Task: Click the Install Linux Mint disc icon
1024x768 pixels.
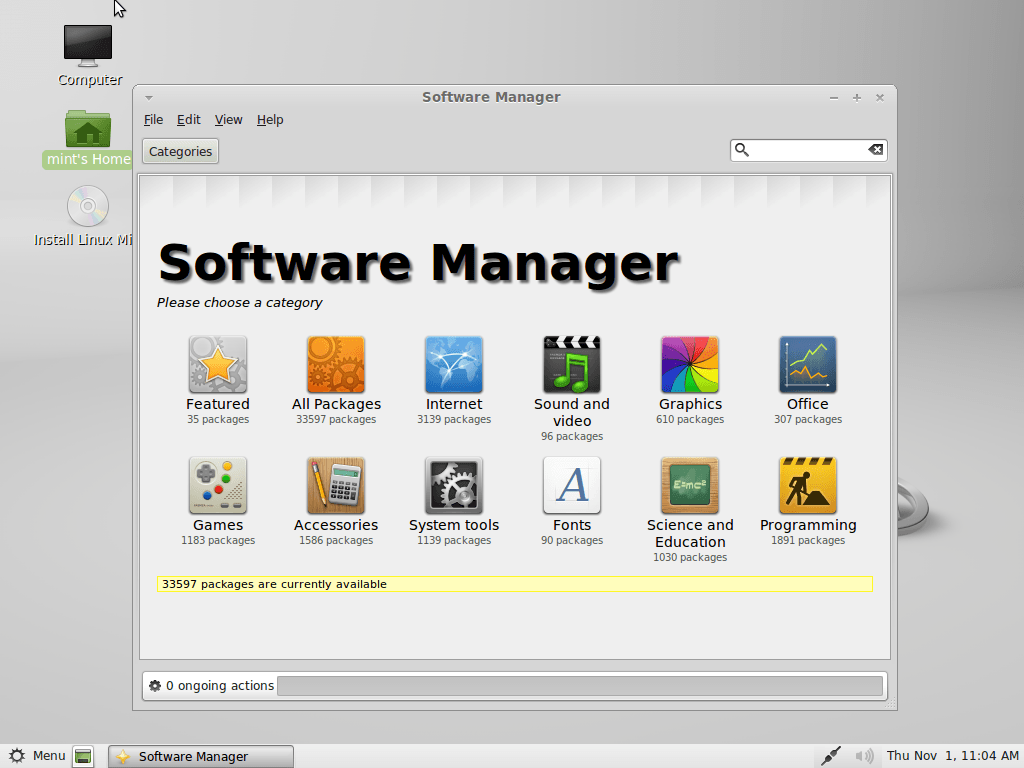Action: coord(88,207)
